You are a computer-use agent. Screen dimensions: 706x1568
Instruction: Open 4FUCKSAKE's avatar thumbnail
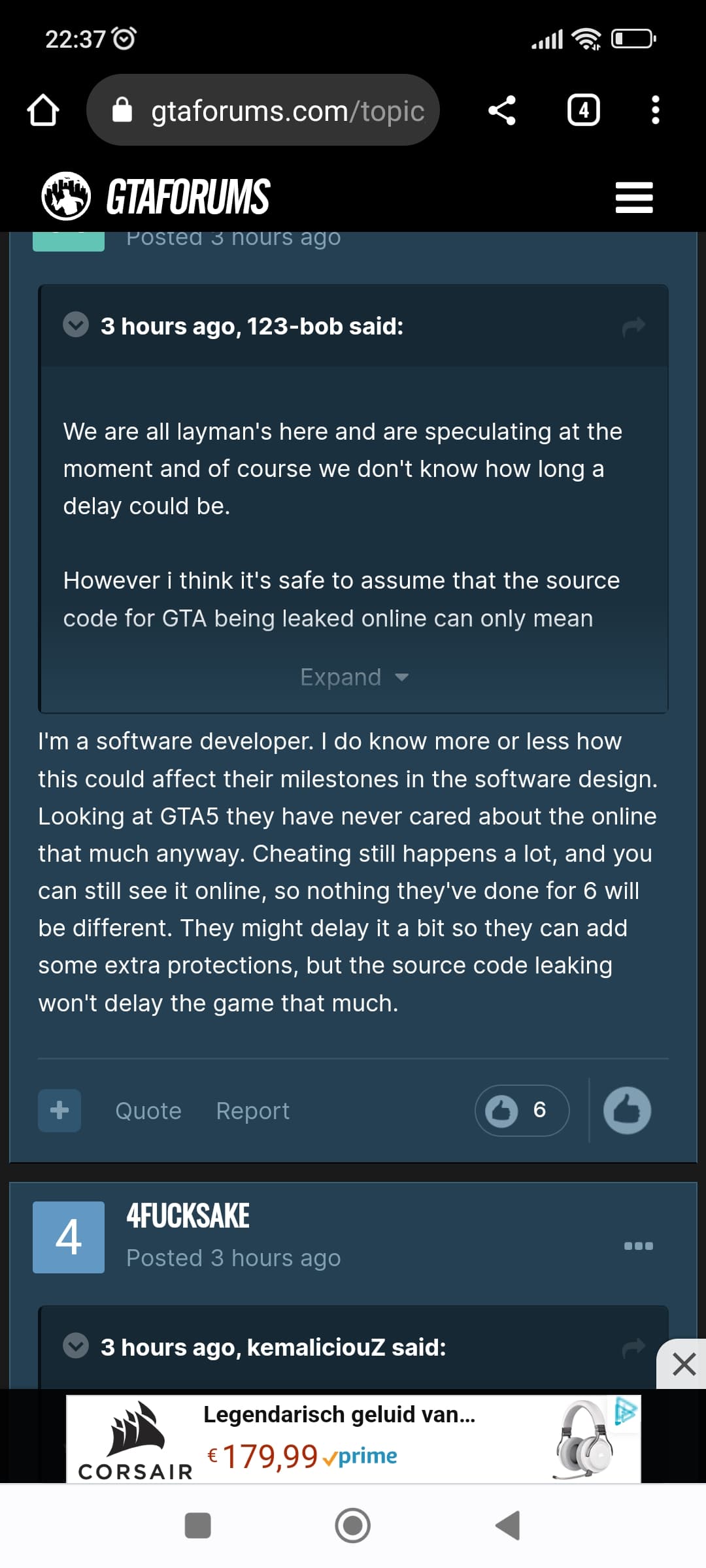69,1237
